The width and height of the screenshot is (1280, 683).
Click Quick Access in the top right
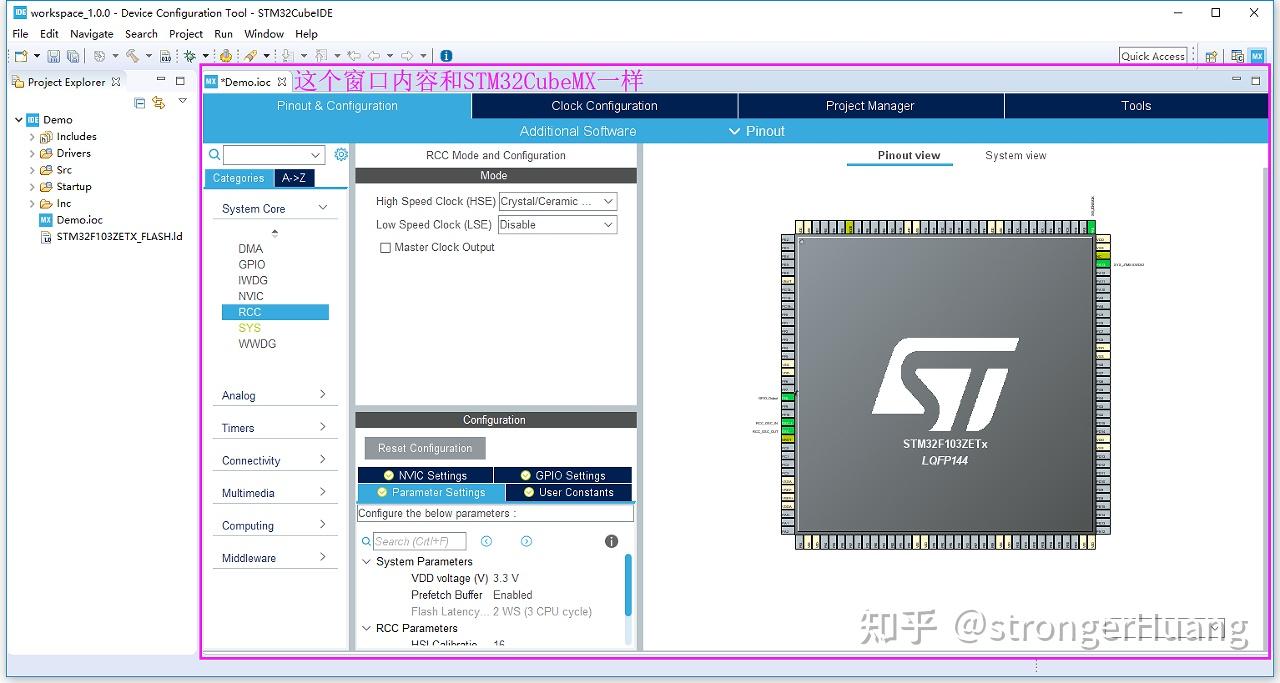[x=1154, y=55]
